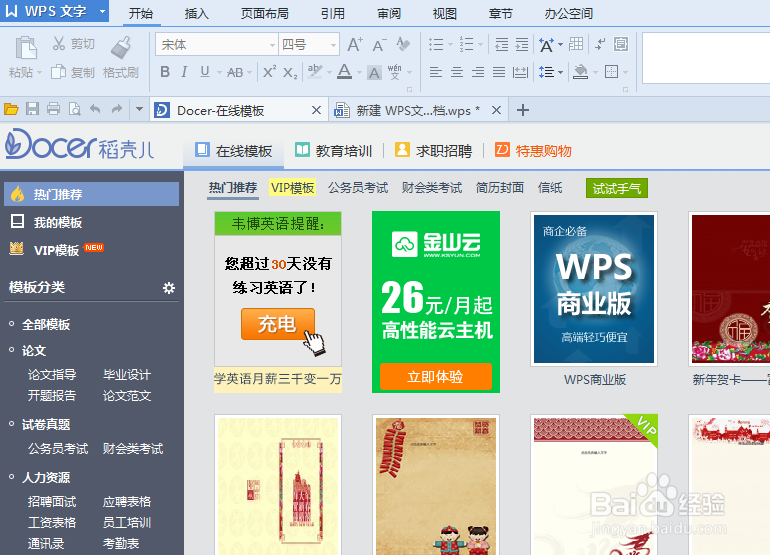Open the 模板分类 settings gear
770x555 pixels.
tap(169, 288)
